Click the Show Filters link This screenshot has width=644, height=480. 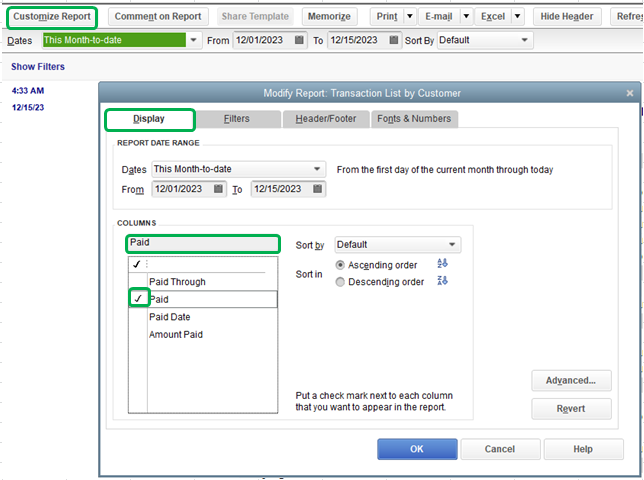[38, 67]
